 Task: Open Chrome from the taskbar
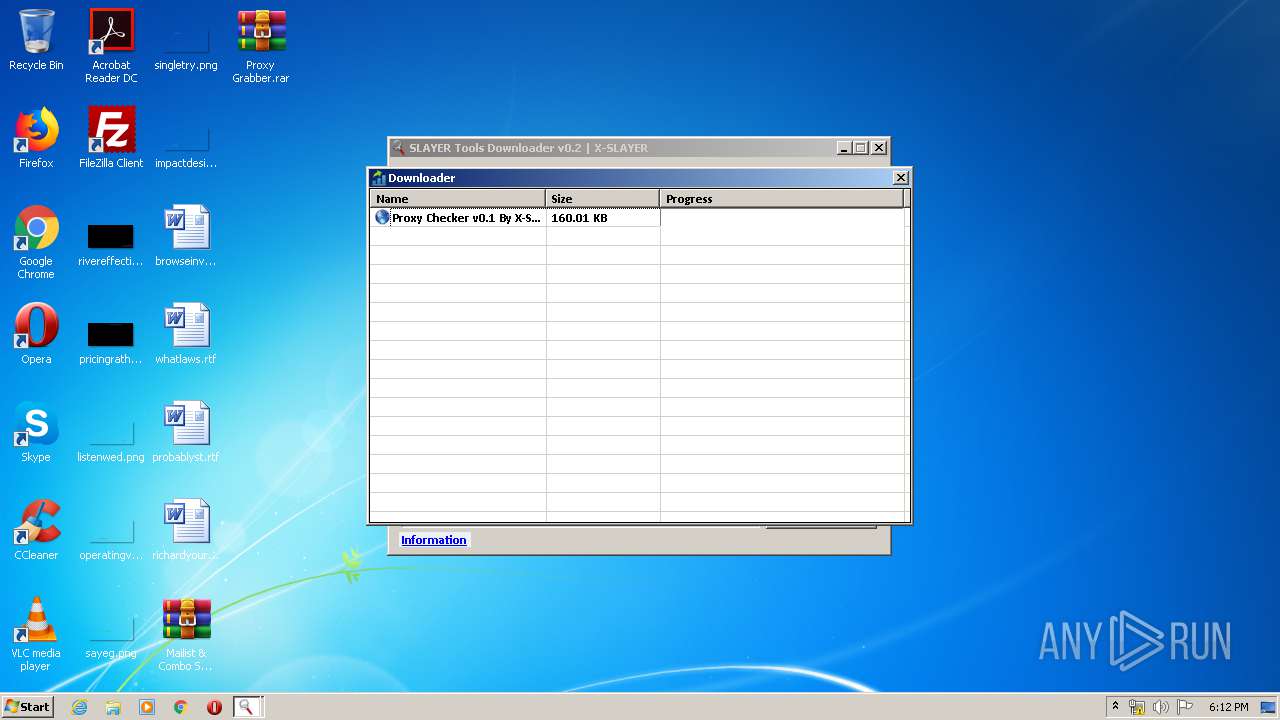(x=181, y=707)
